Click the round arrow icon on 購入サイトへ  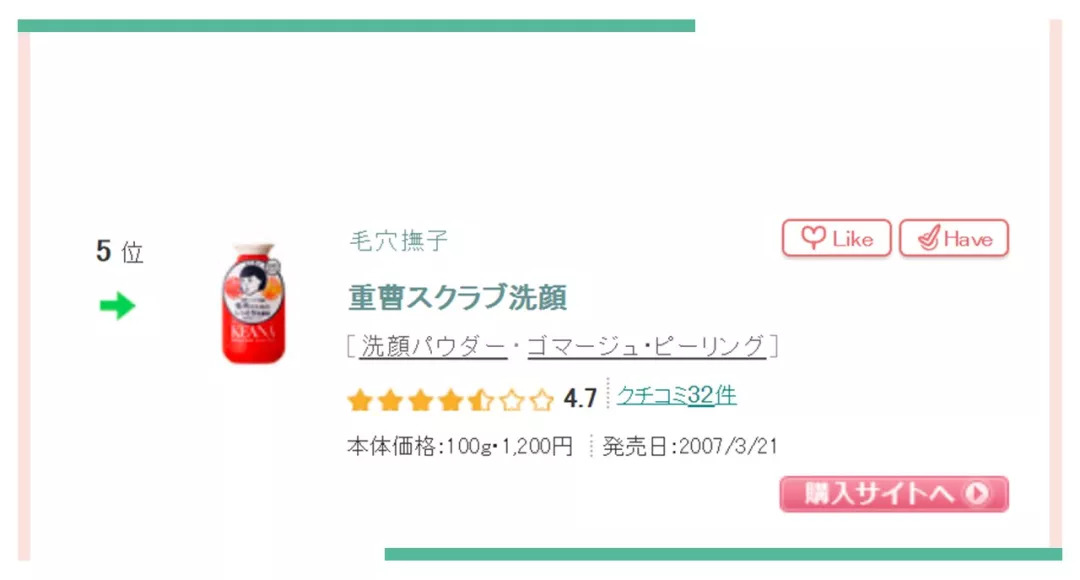pos(977,493)
